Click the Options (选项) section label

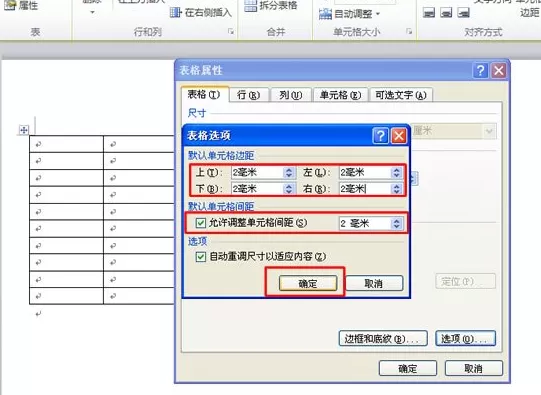click(197, 241)
